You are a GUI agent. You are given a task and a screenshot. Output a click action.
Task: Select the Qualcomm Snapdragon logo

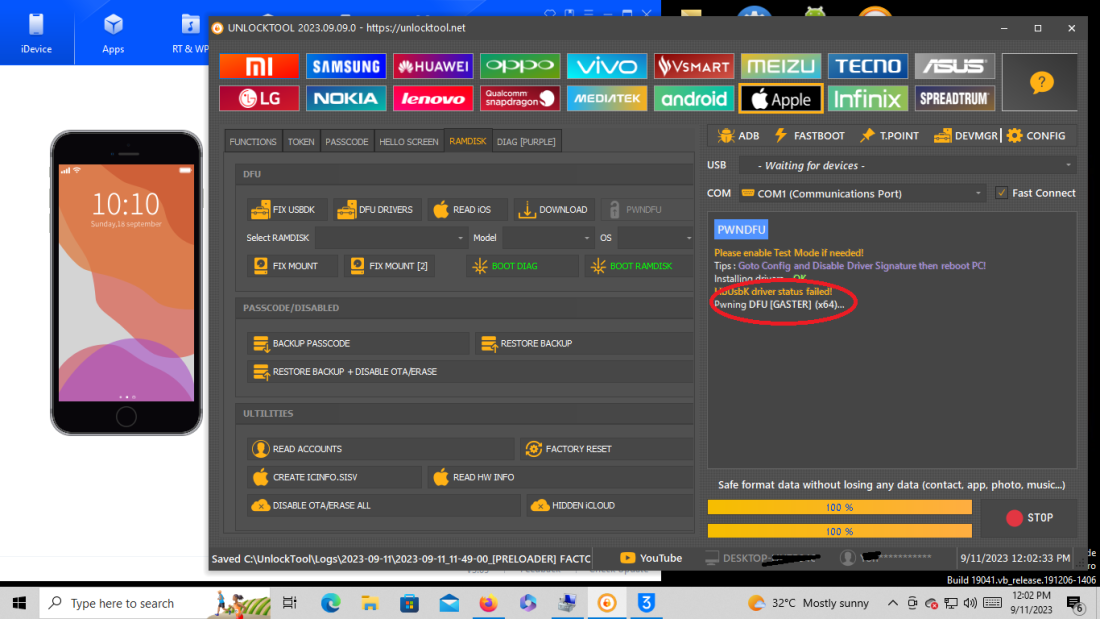tap(520, 98)
